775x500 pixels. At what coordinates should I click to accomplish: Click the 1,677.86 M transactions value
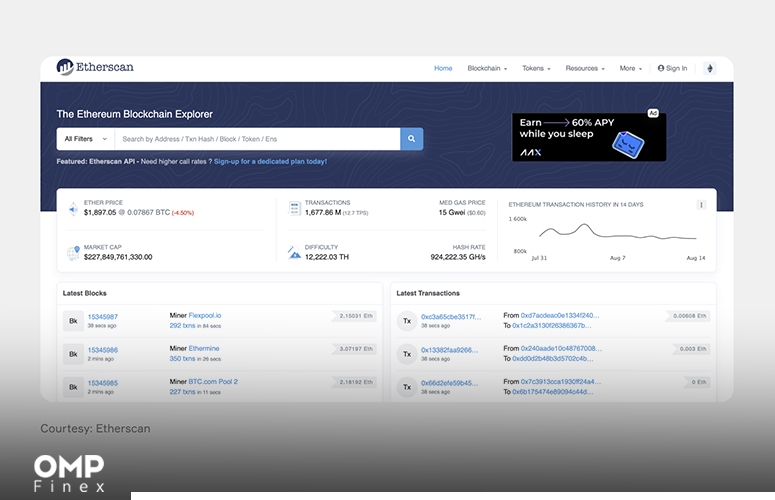tap(323, 212)
